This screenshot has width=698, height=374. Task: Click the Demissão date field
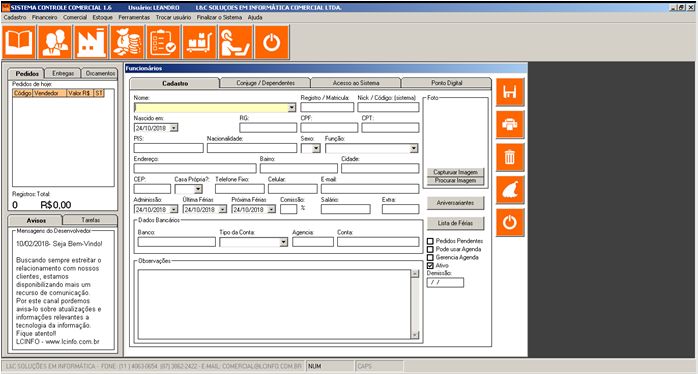[x=445, y=283]
